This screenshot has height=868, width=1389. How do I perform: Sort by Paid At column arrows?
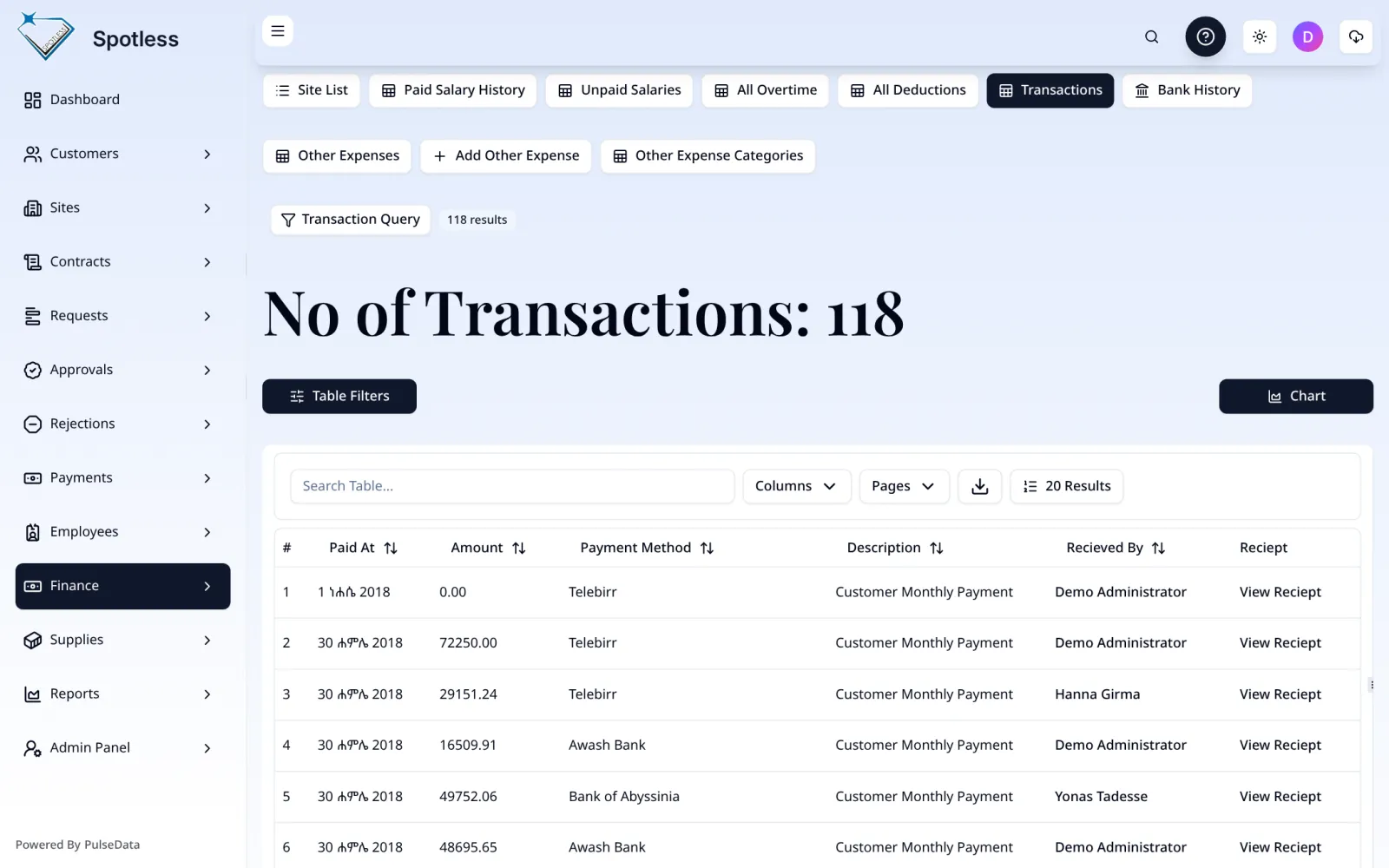pyautogui.click(x=391, y=548)
